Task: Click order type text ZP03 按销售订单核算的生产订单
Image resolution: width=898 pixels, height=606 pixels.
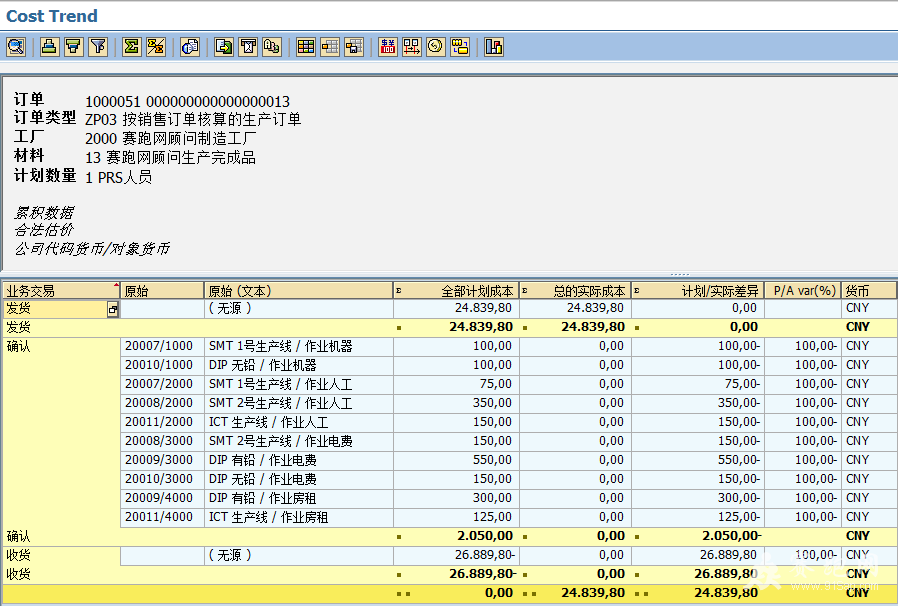Action: click(193, 119)
